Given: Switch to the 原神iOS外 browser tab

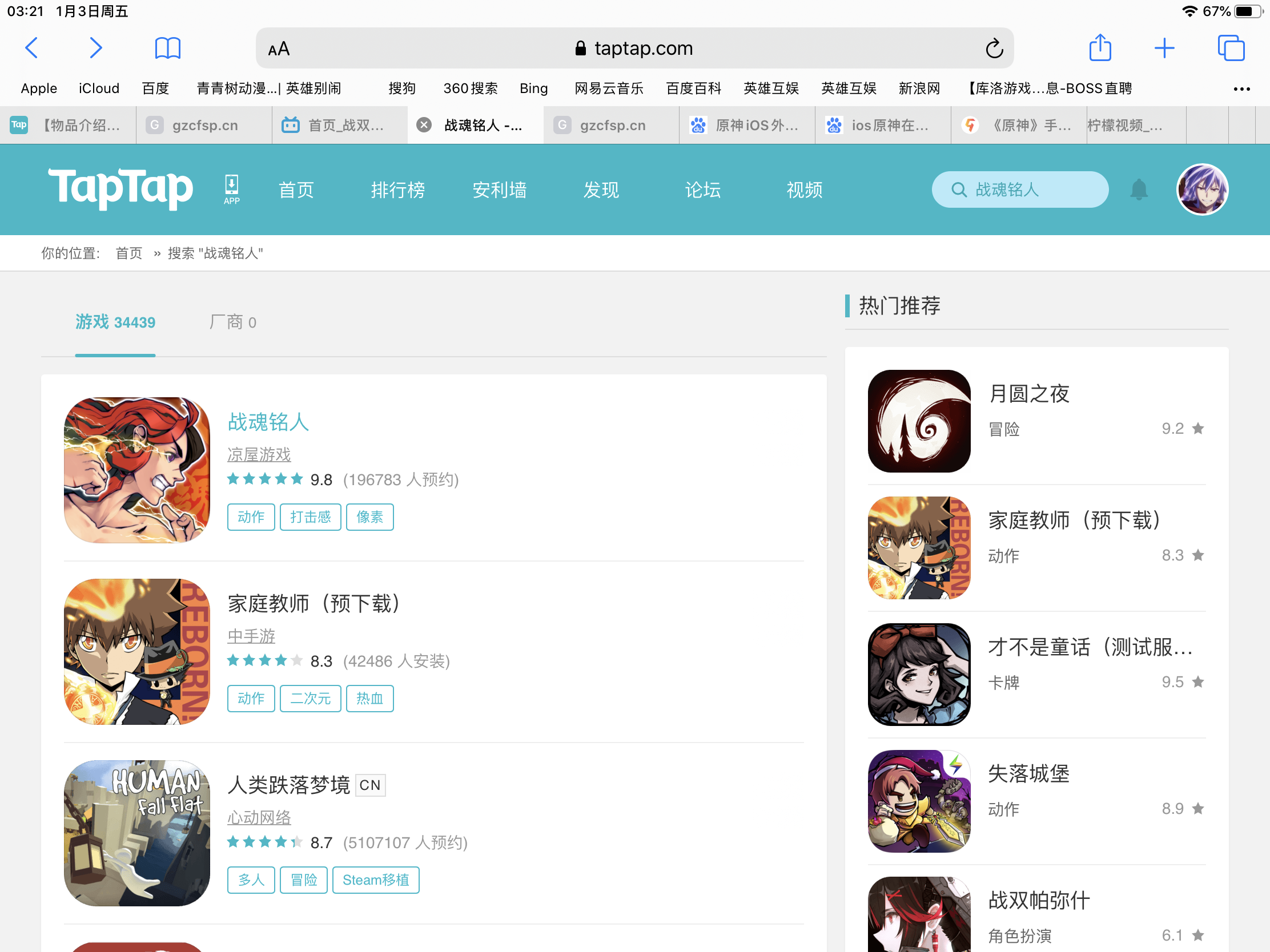Looking at the screenshot, I should (747, 125).
